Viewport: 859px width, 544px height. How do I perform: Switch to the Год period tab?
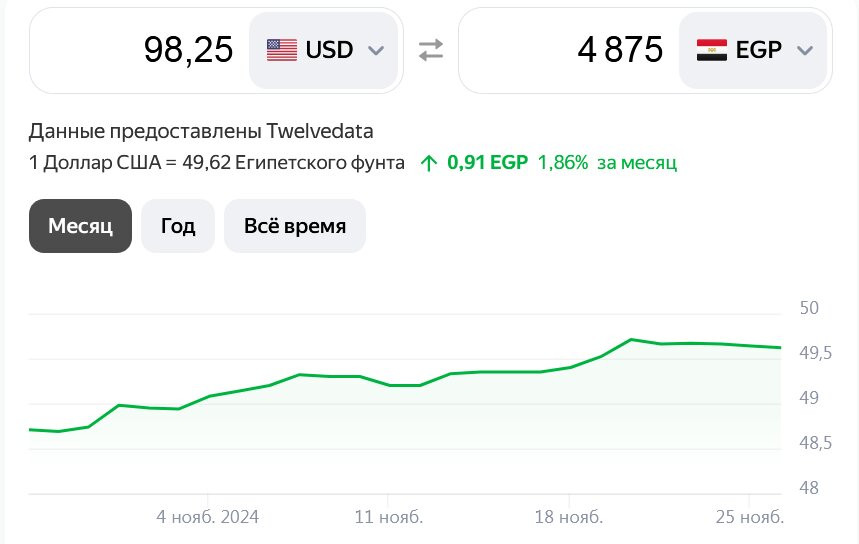[178, 225]
